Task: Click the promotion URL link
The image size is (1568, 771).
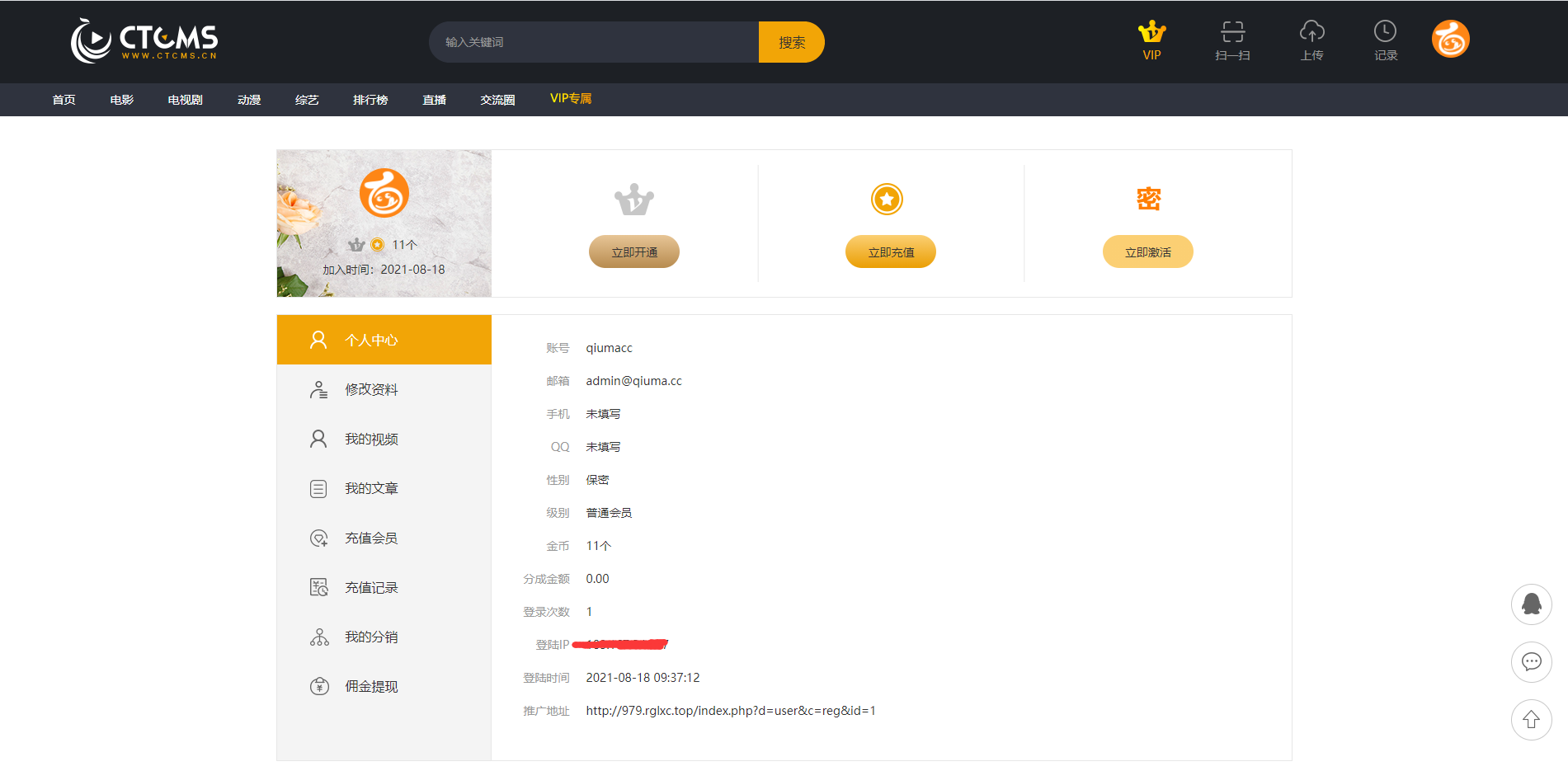Action: click(x=730, y=711)
